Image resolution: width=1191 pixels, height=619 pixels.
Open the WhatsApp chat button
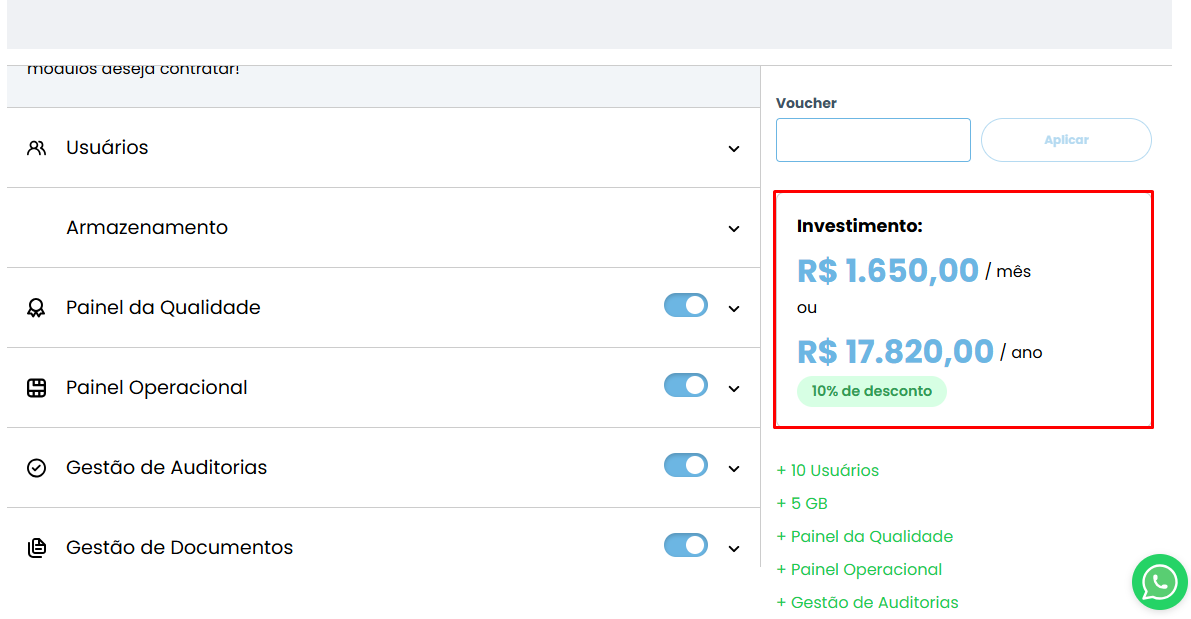tap(1159, 582)
